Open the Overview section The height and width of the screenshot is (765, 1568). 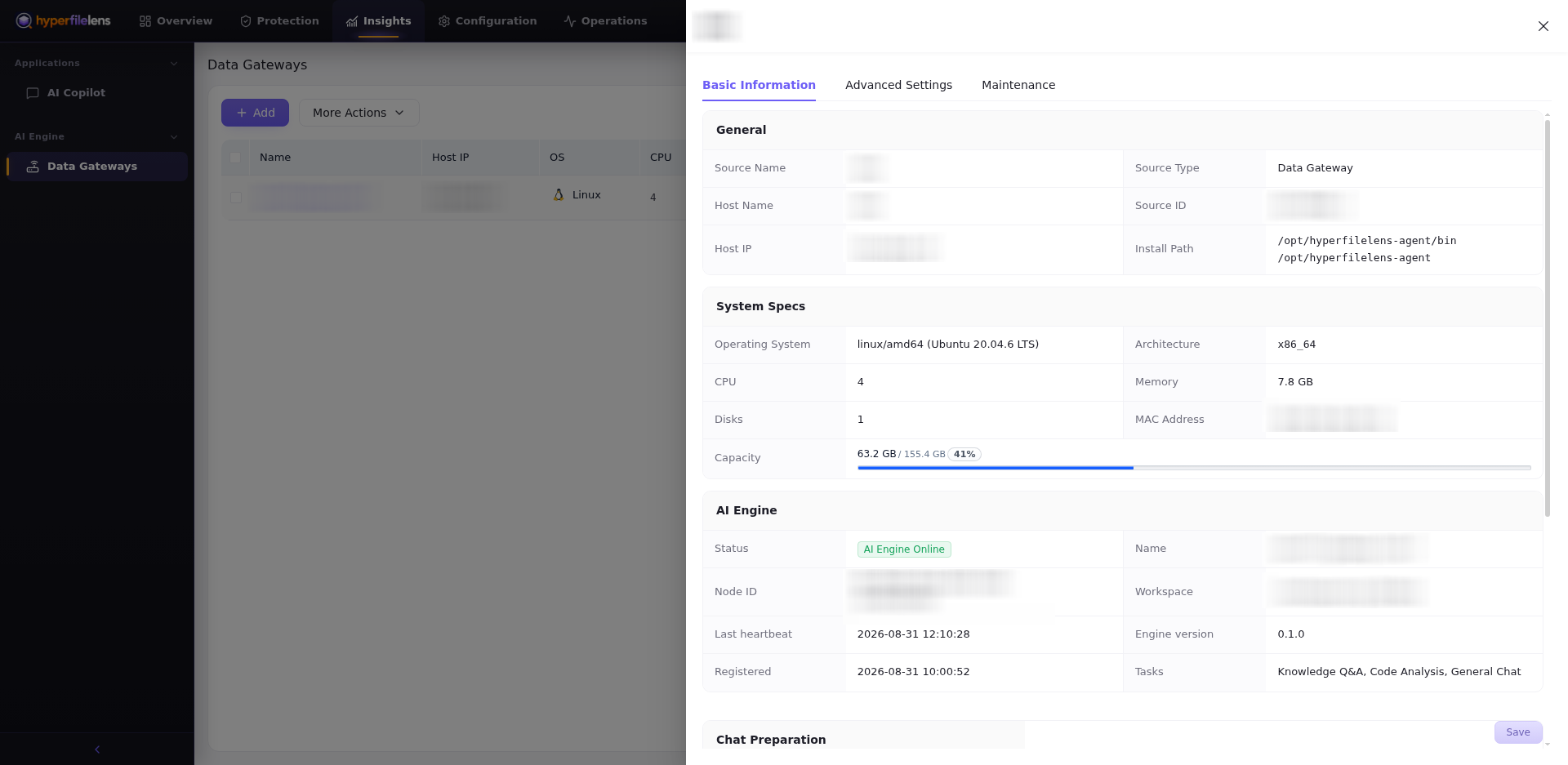176,21
